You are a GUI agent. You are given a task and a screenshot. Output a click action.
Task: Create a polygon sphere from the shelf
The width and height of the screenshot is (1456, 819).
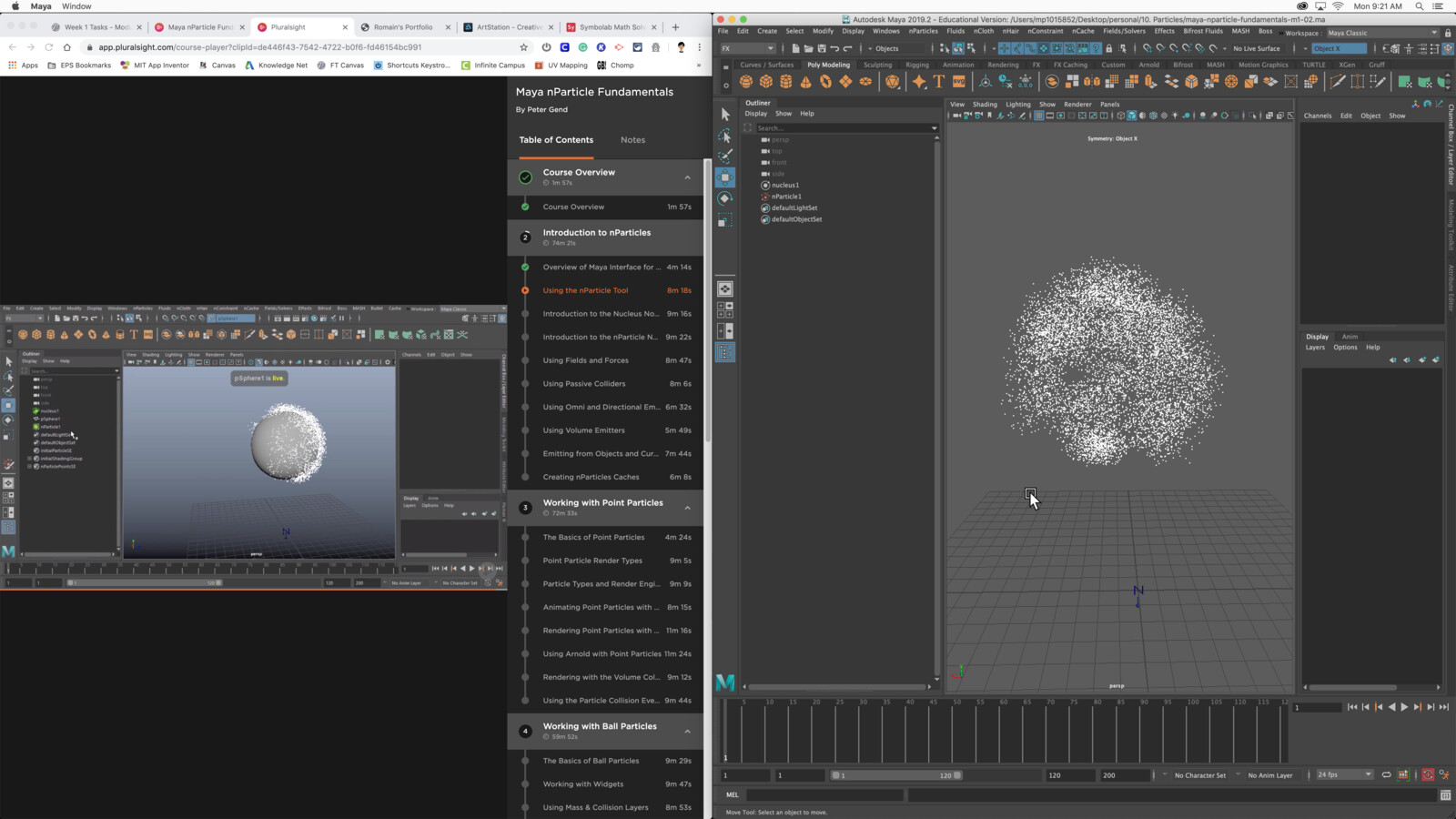pos(746,81)
